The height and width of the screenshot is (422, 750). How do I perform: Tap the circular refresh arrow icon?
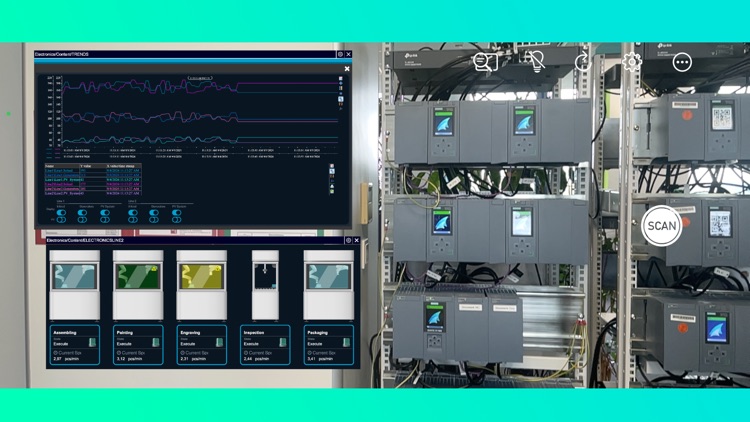coord(583,62)
